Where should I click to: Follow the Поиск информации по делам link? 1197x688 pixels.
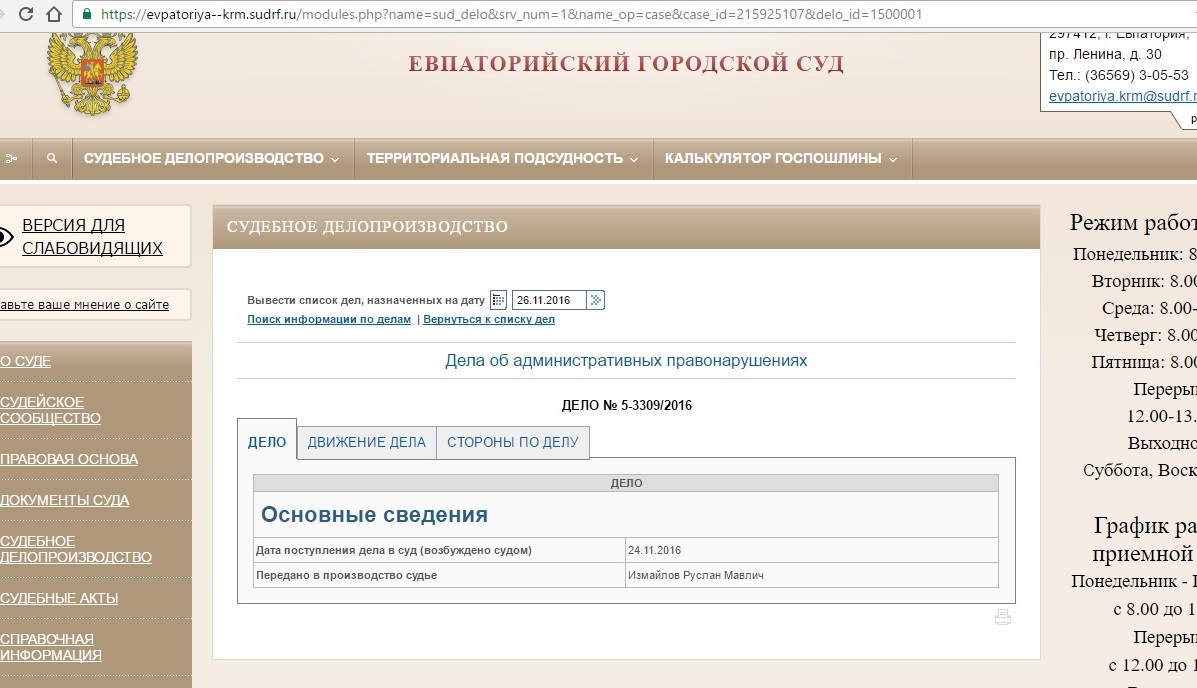[329, 319]
